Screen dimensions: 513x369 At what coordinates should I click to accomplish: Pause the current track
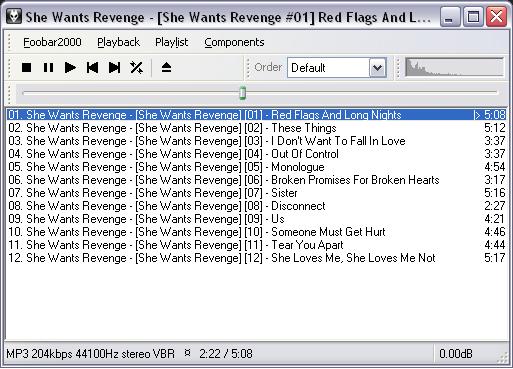coord(48,68)
